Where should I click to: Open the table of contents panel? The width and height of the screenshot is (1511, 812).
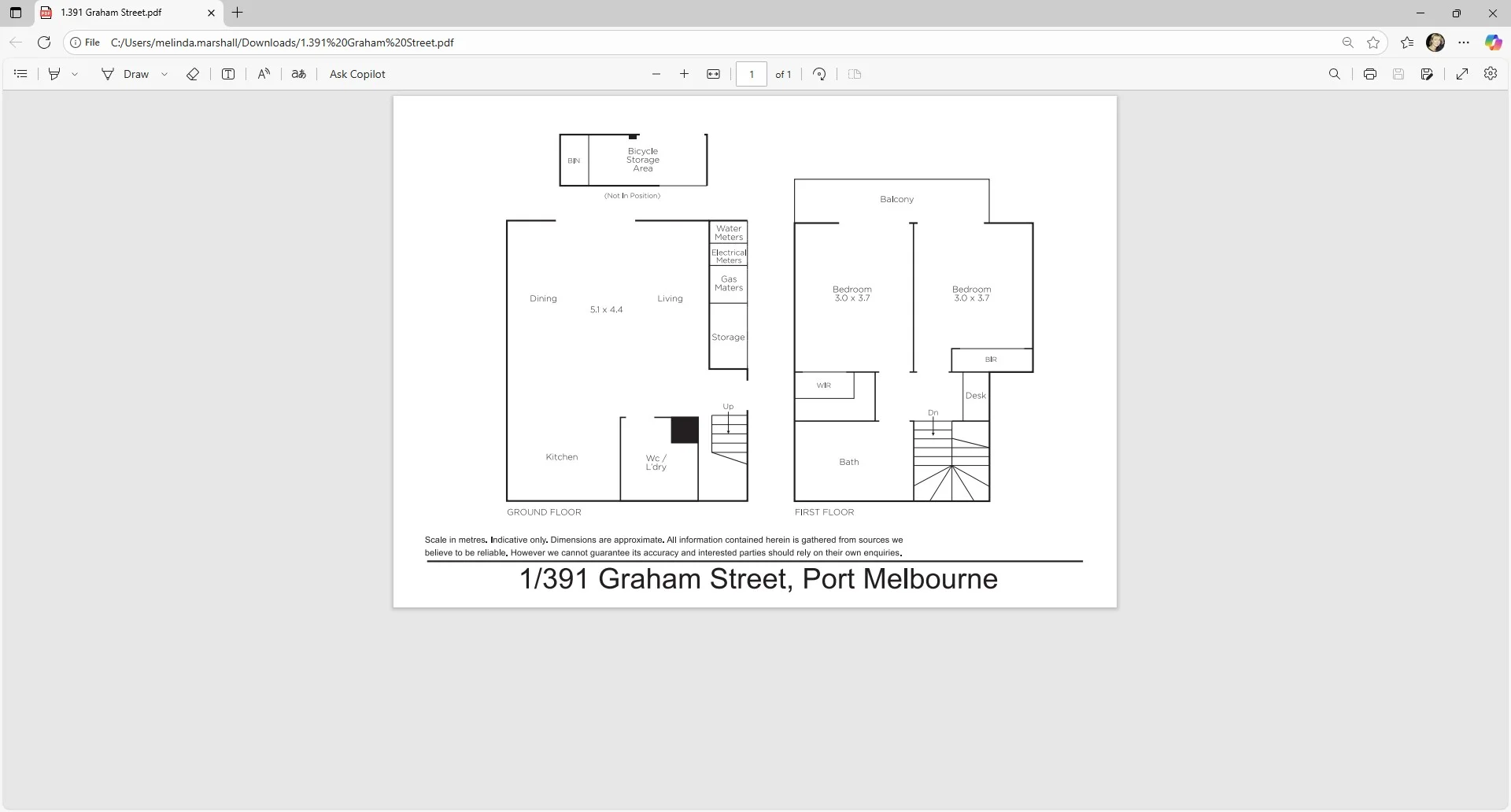(x=20, y=74)
